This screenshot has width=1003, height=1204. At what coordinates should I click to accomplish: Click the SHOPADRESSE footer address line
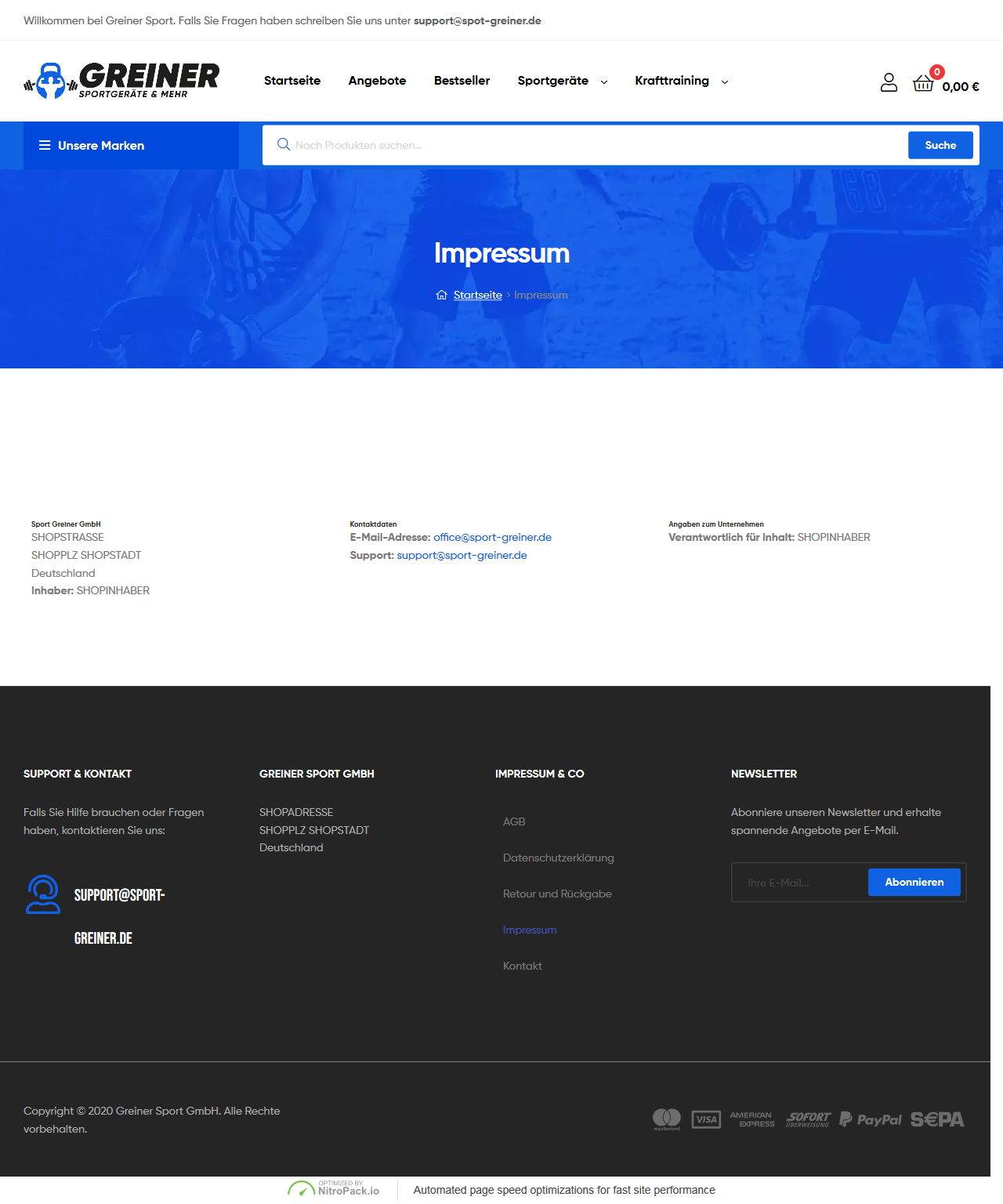[x=296, y=812]
